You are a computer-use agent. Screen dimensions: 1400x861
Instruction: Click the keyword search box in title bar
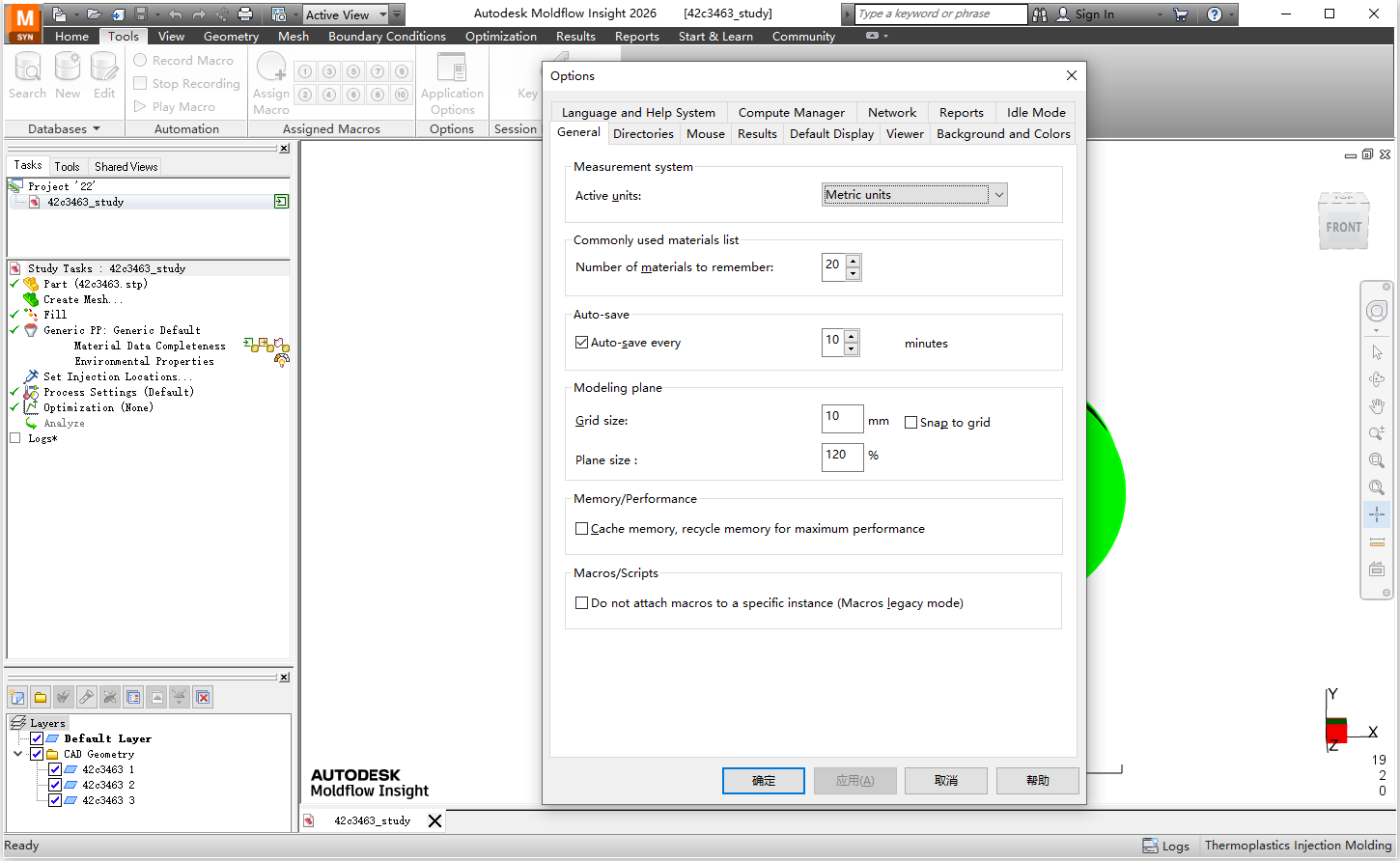click(940, 14)
